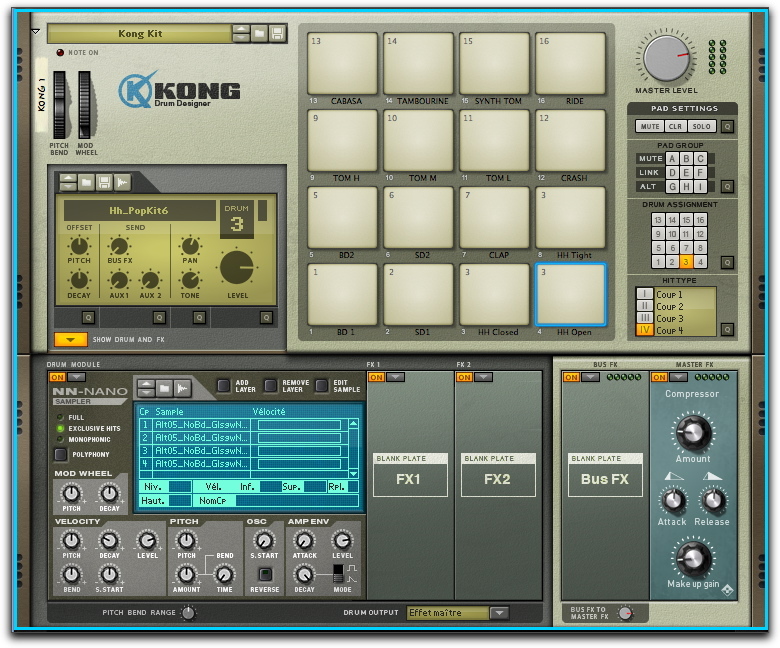
Task: Click the sample waveform icon above Hh_PopKit6
Action: coord(122,183)
